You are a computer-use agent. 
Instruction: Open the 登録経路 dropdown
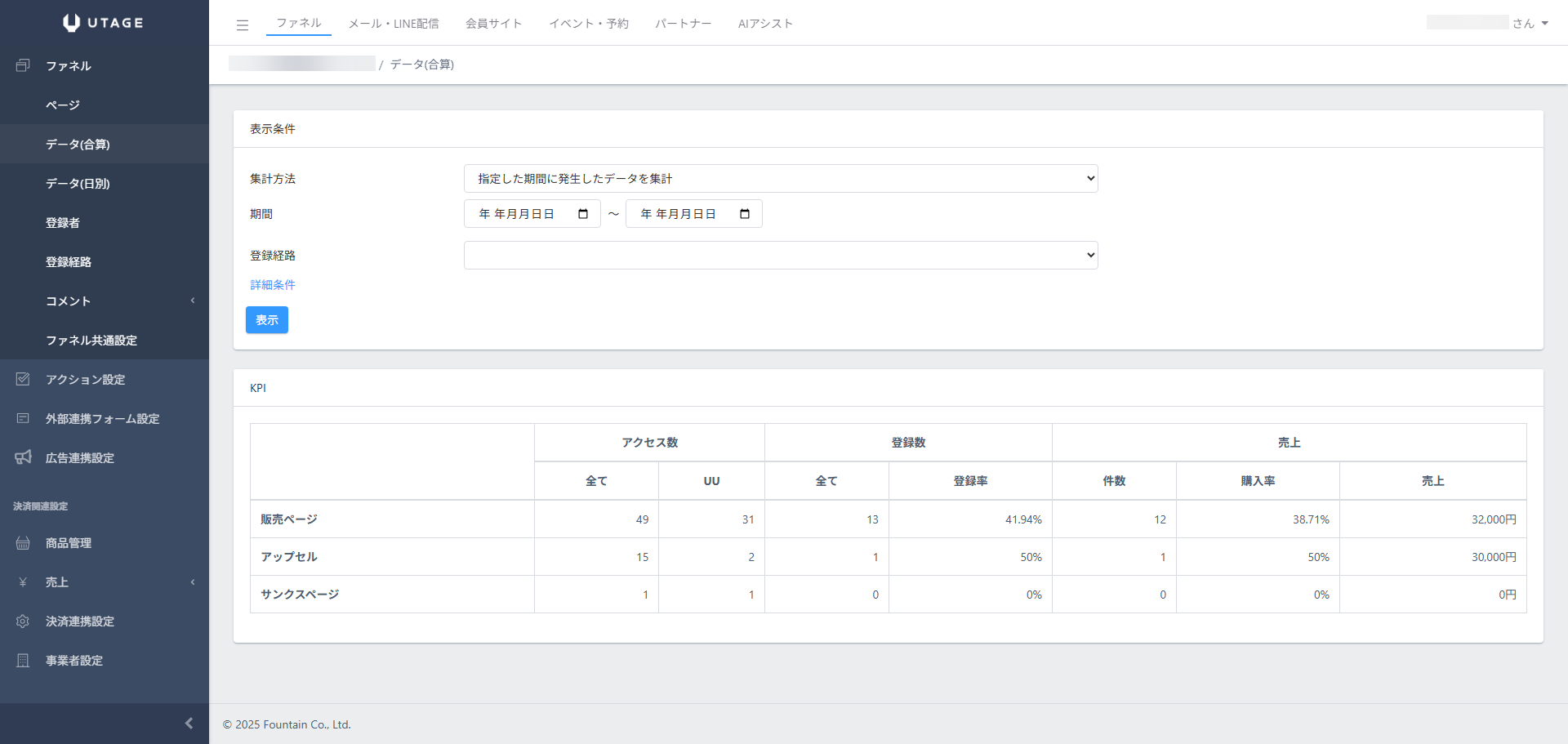pyautogui.click(x=780, y=256)
